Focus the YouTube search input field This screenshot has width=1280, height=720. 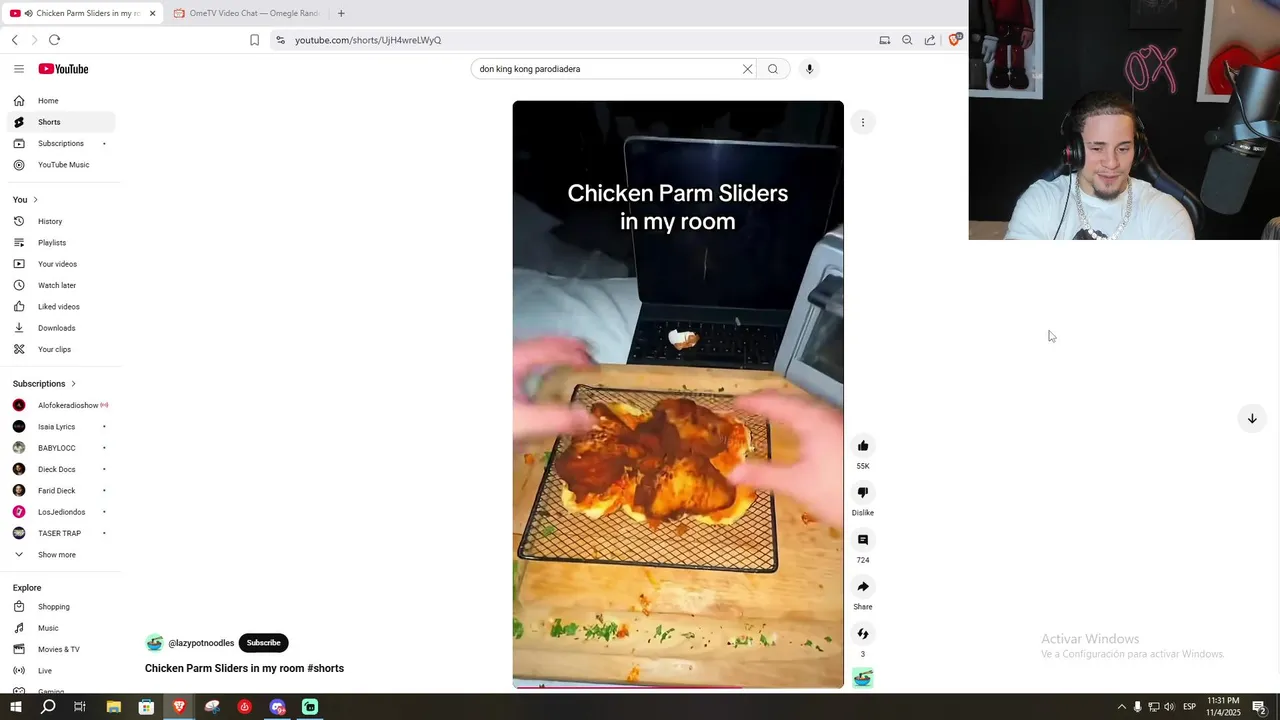[608, 69]
